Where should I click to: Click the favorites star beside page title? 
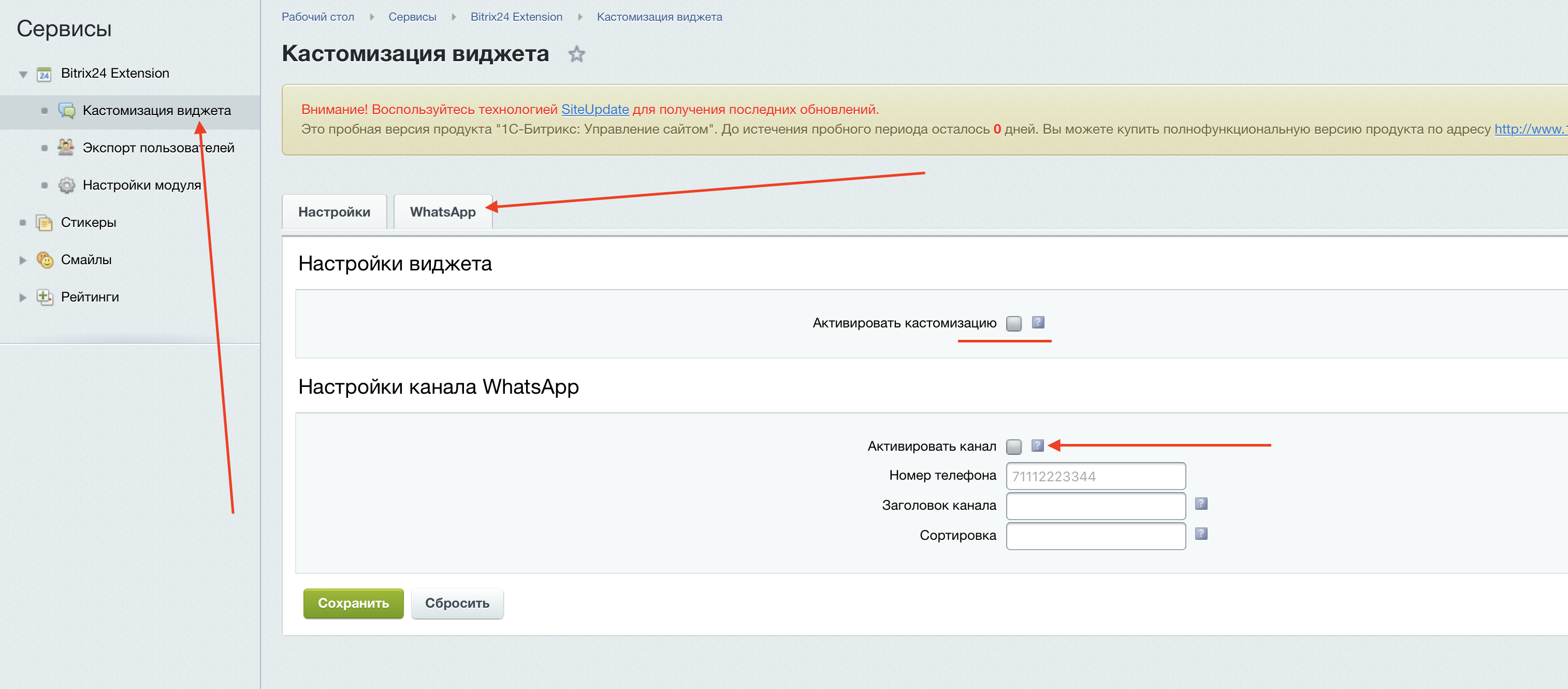576,55
